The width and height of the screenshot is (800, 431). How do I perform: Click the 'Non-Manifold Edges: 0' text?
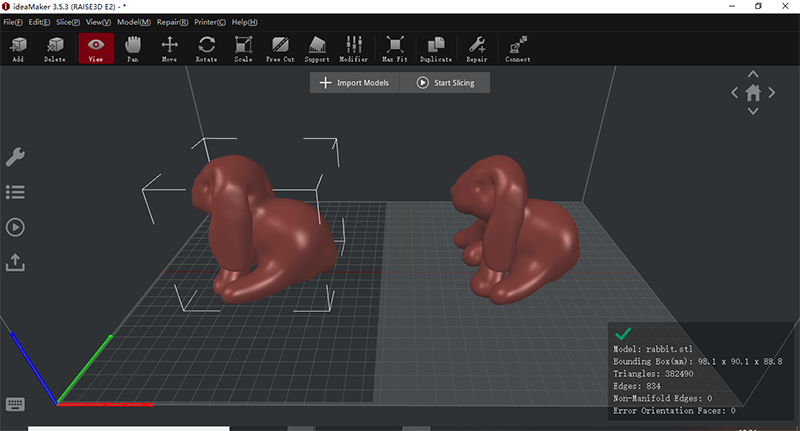tap(662, 398)
